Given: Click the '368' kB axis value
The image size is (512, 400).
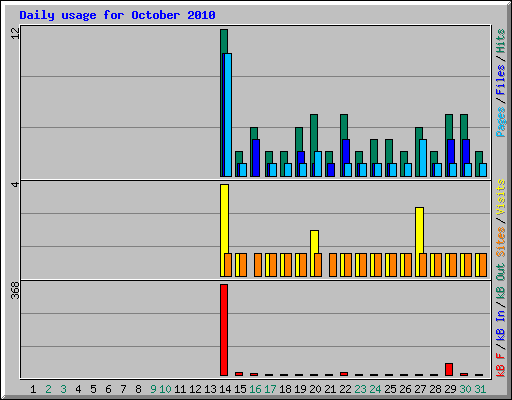Looking at the screenshot, I should [15, 290].
